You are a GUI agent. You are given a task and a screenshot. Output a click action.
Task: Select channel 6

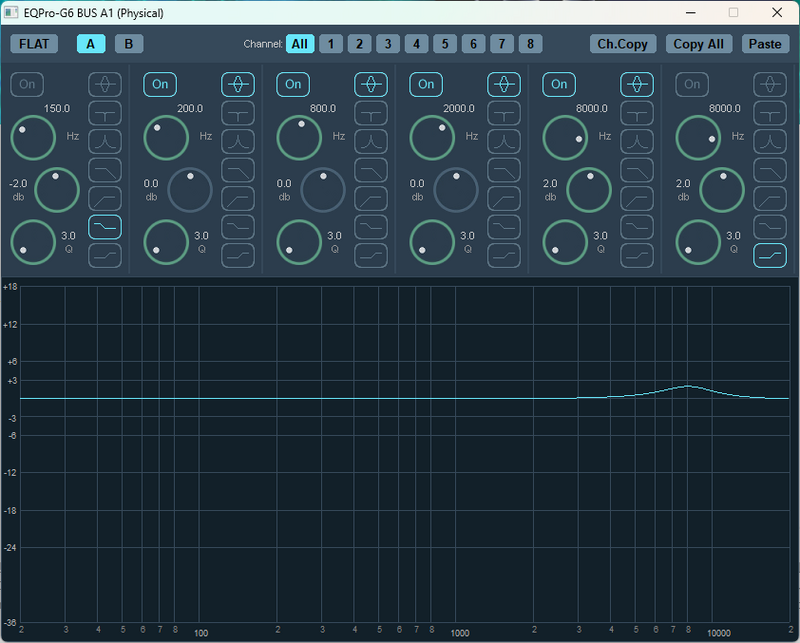(x=473, y=44)
